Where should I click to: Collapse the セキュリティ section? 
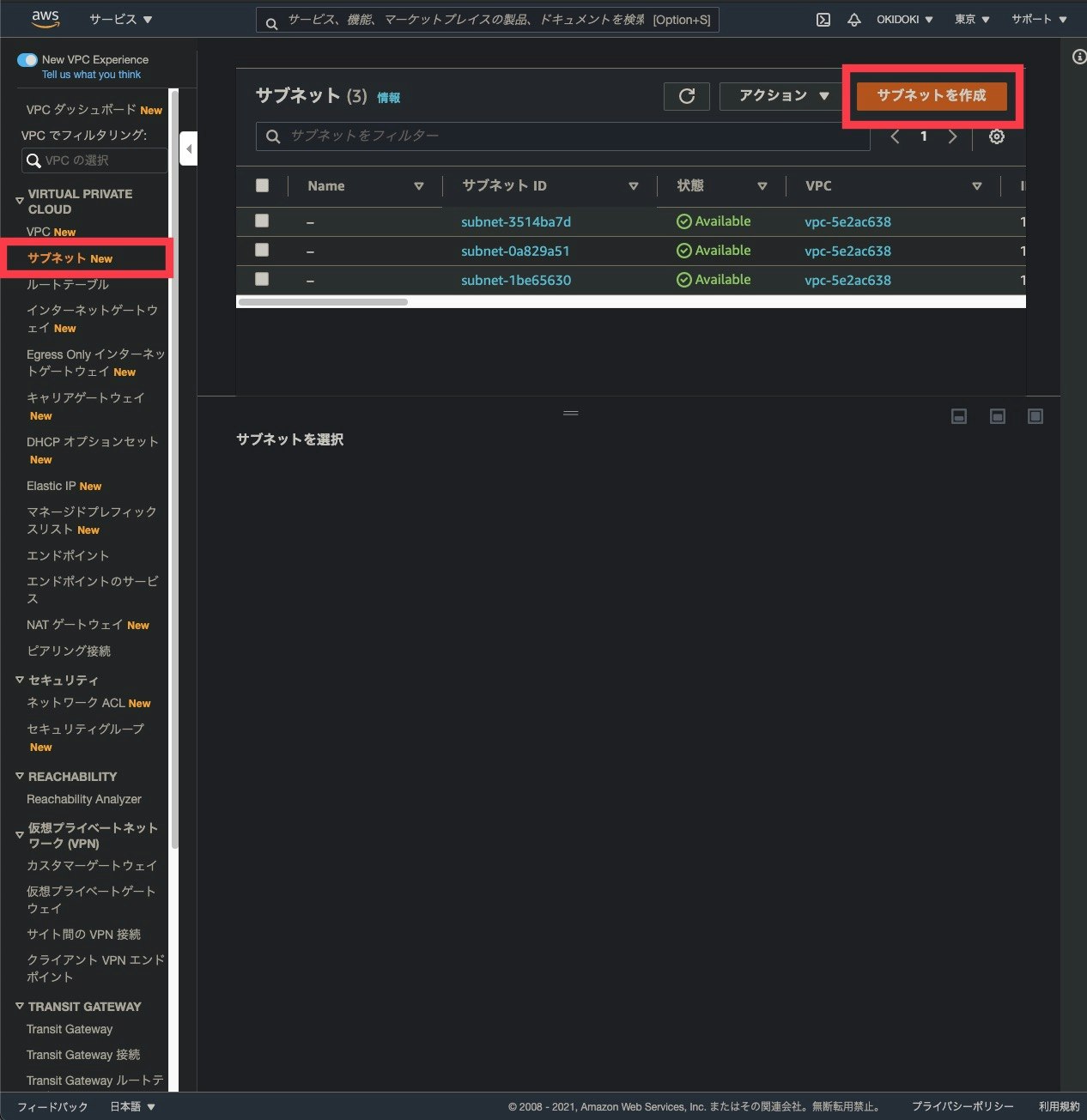[x=20, y=680]
